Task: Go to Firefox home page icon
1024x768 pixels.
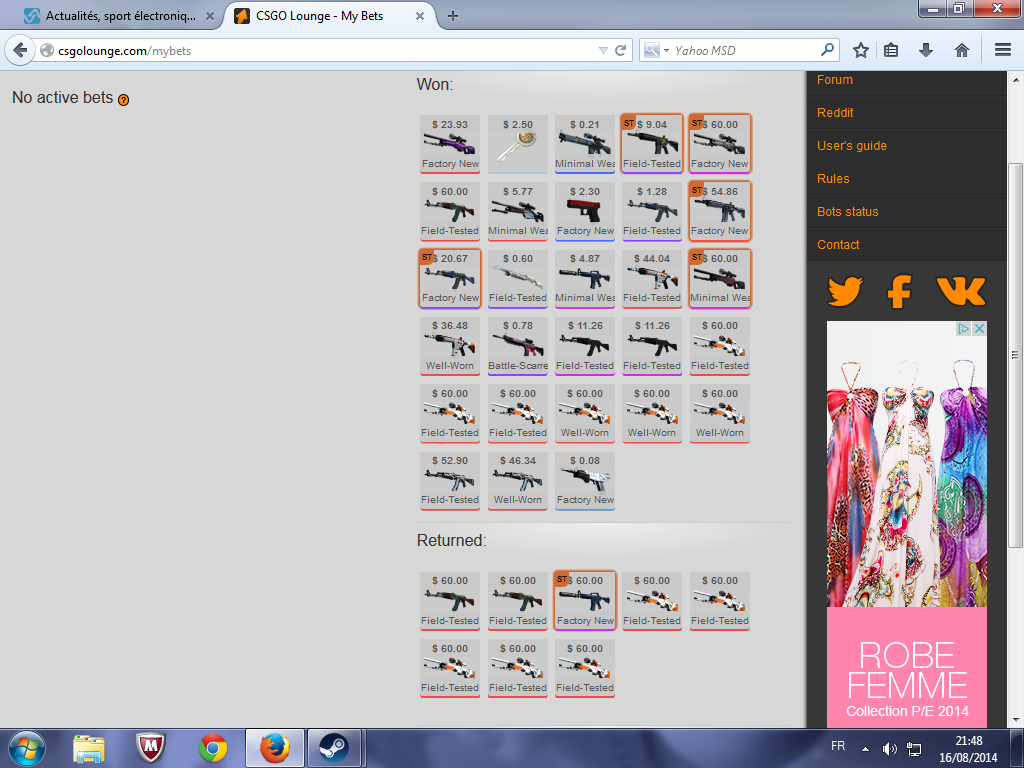Action: pyautogui.click(x=961, y=50)
